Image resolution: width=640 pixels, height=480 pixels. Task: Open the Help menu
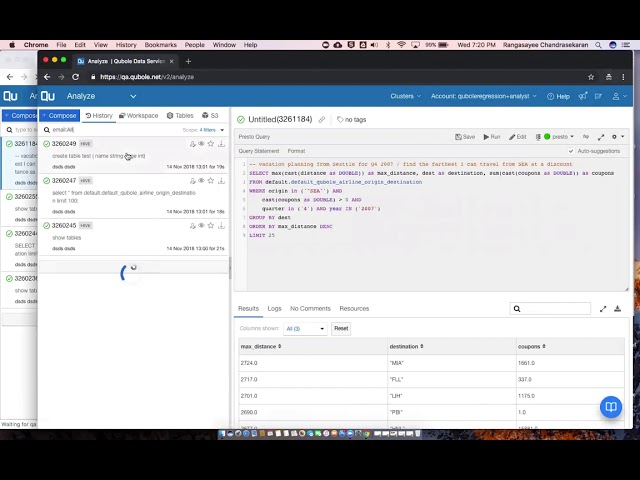click(x=558, y=96)
